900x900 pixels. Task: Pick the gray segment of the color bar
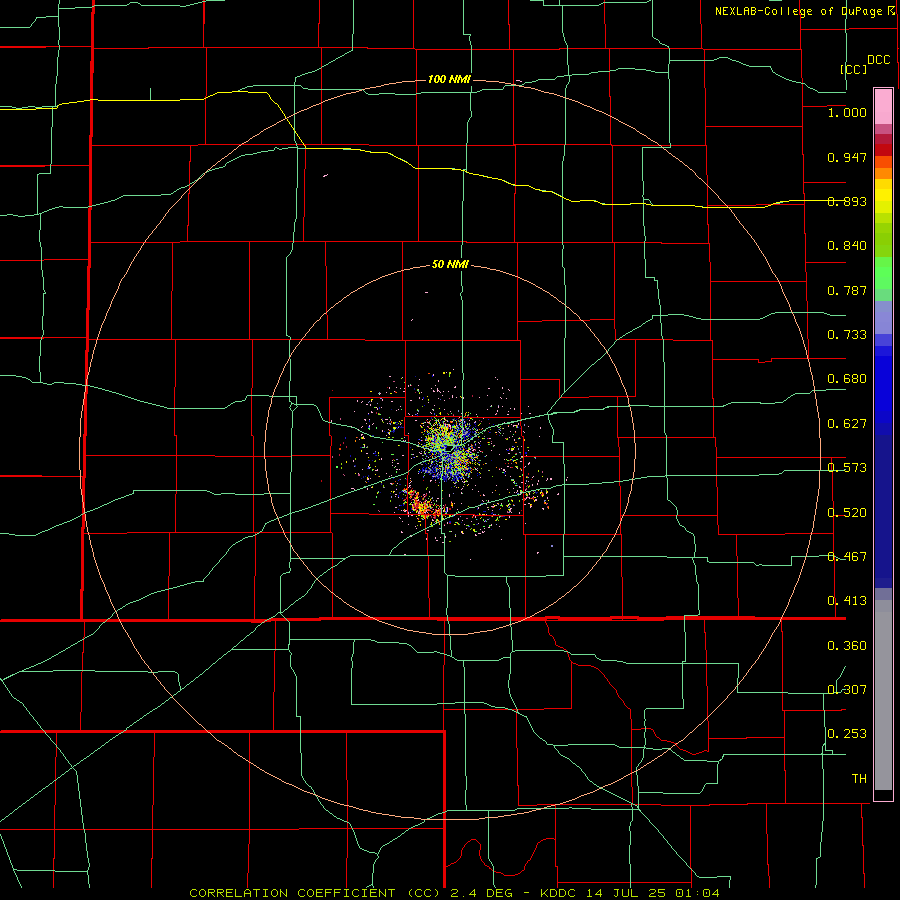(x=883, y=695)
